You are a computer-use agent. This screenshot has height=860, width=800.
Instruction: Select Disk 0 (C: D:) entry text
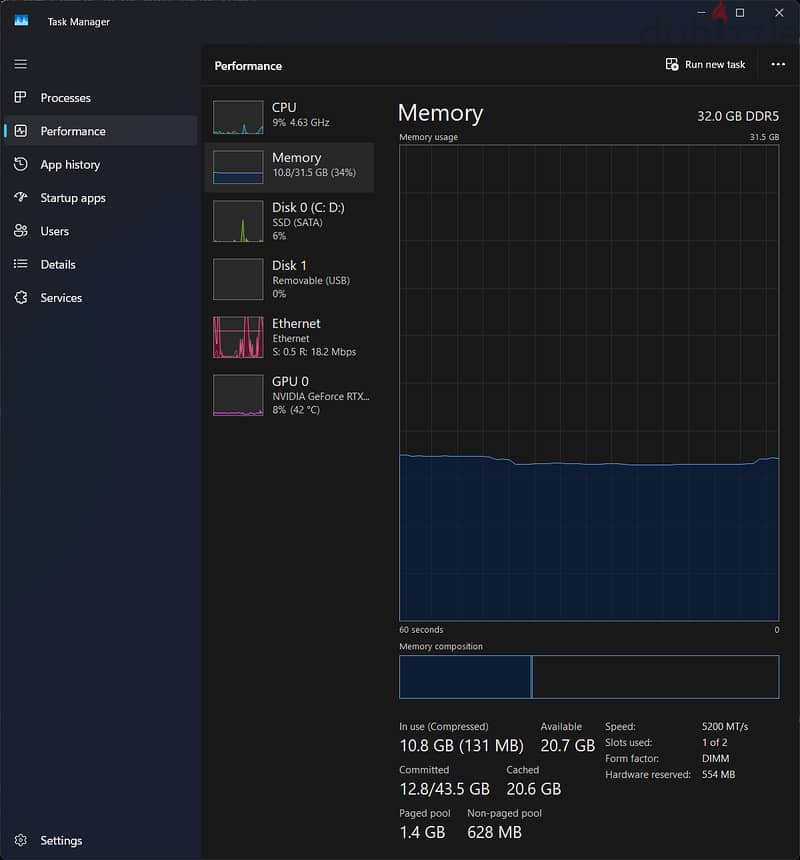(x=308, y=221)
